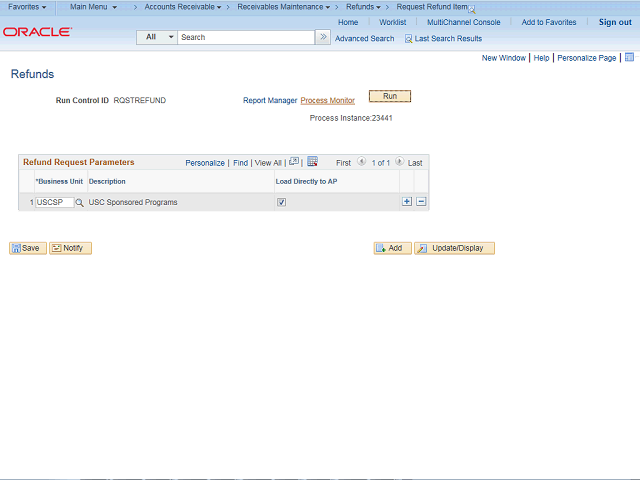The image size is (640, 480).
Task: Click the search go arrow button
Action: [323, 37]
